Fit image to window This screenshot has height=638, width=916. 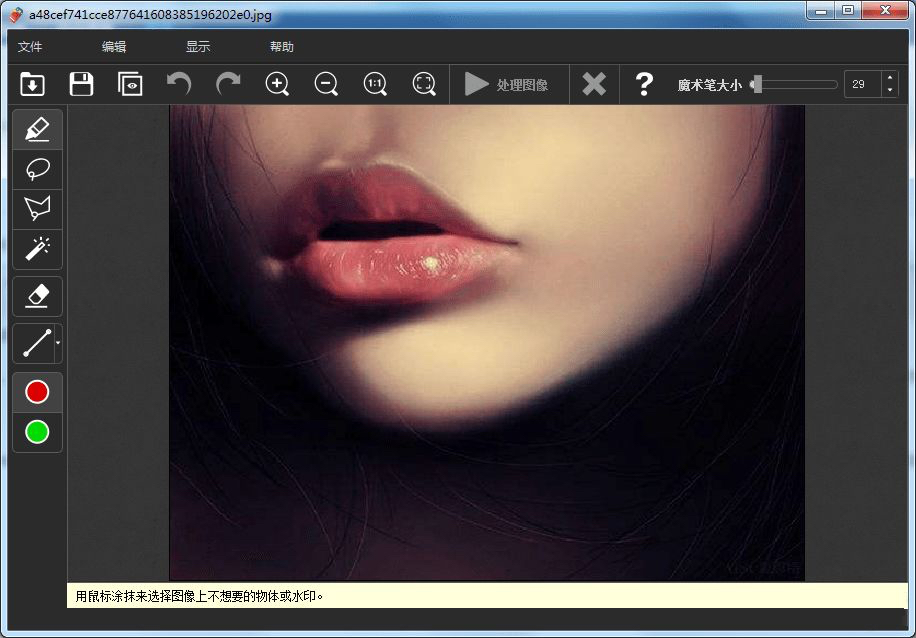(x=424, y=84)
